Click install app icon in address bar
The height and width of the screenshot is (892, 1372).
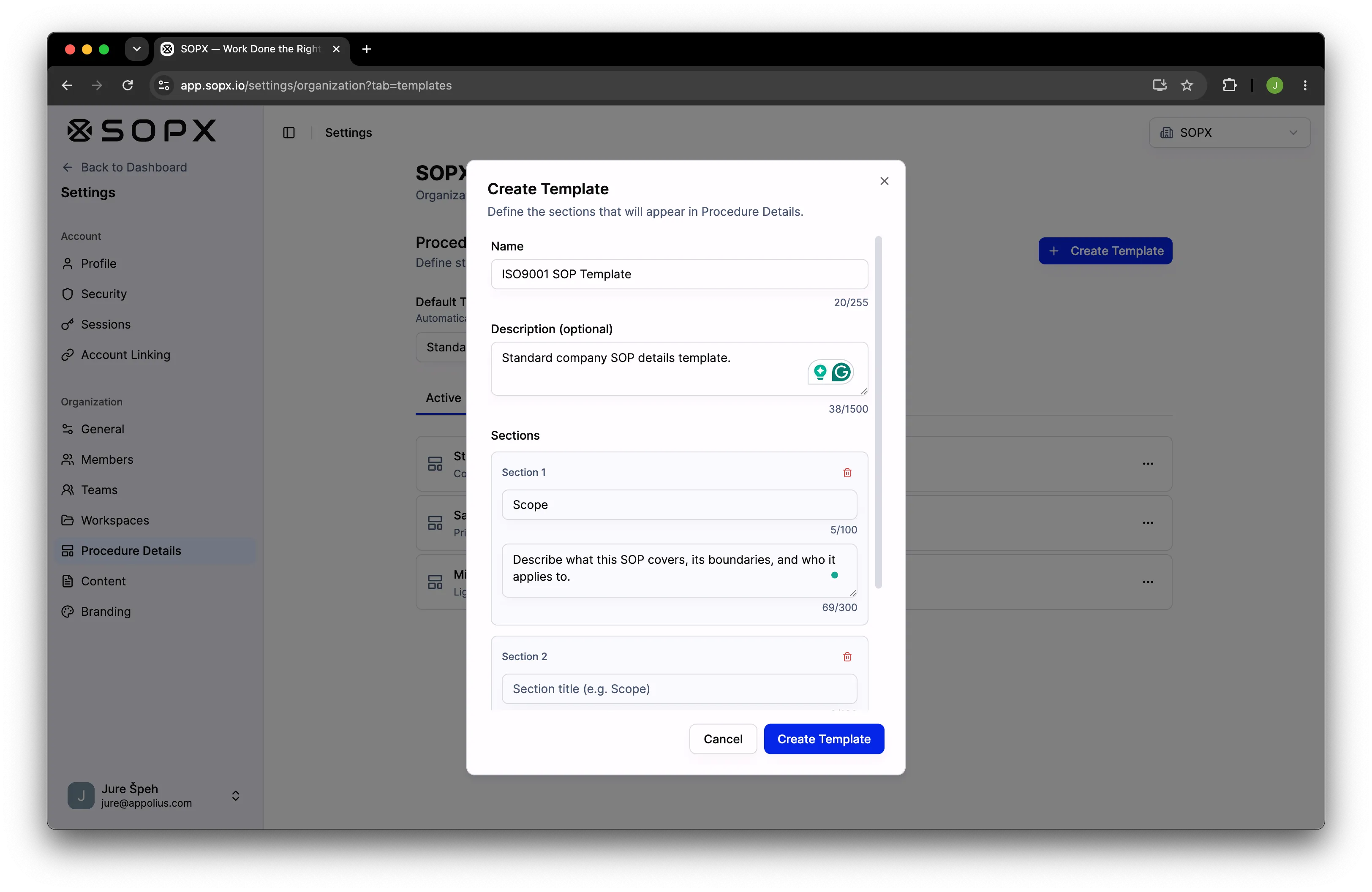1159,85
